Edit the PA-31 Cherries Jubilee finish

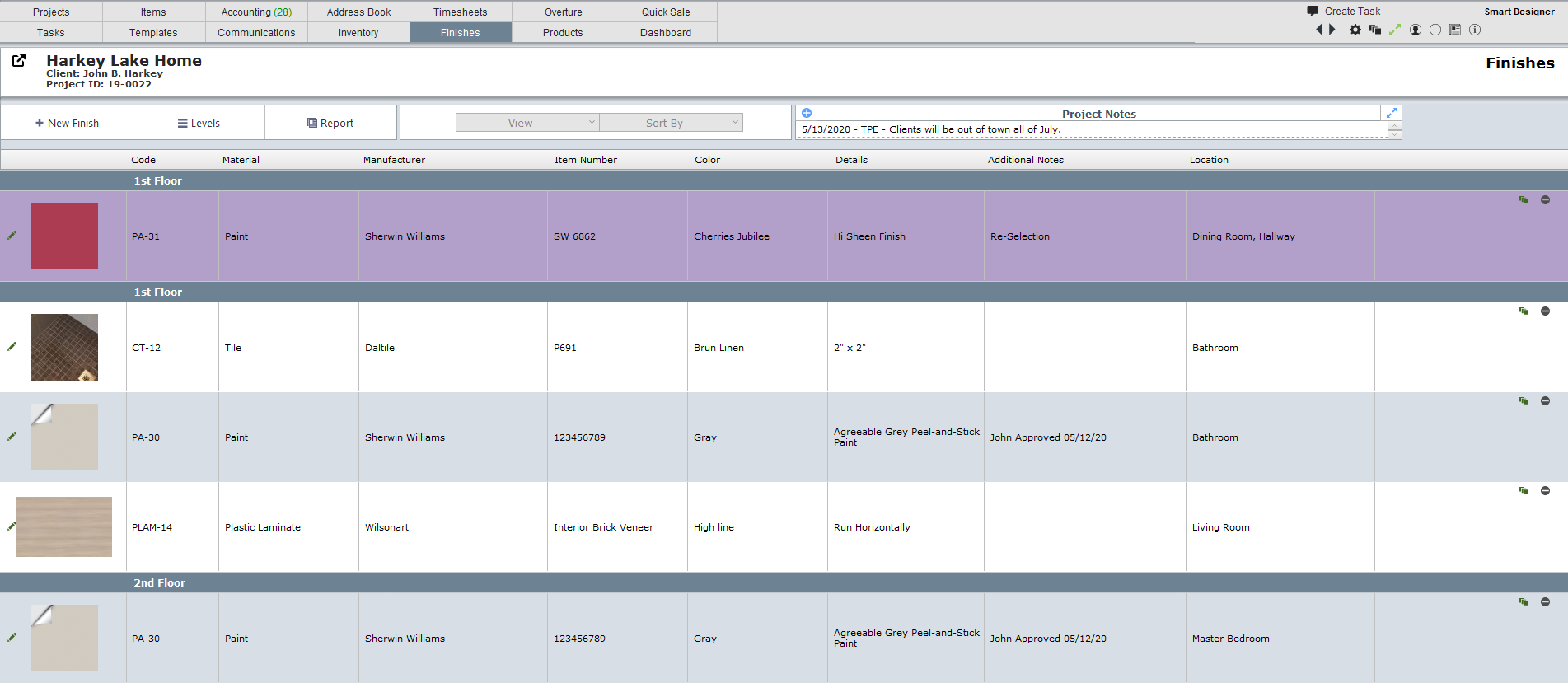click(12, 236)
